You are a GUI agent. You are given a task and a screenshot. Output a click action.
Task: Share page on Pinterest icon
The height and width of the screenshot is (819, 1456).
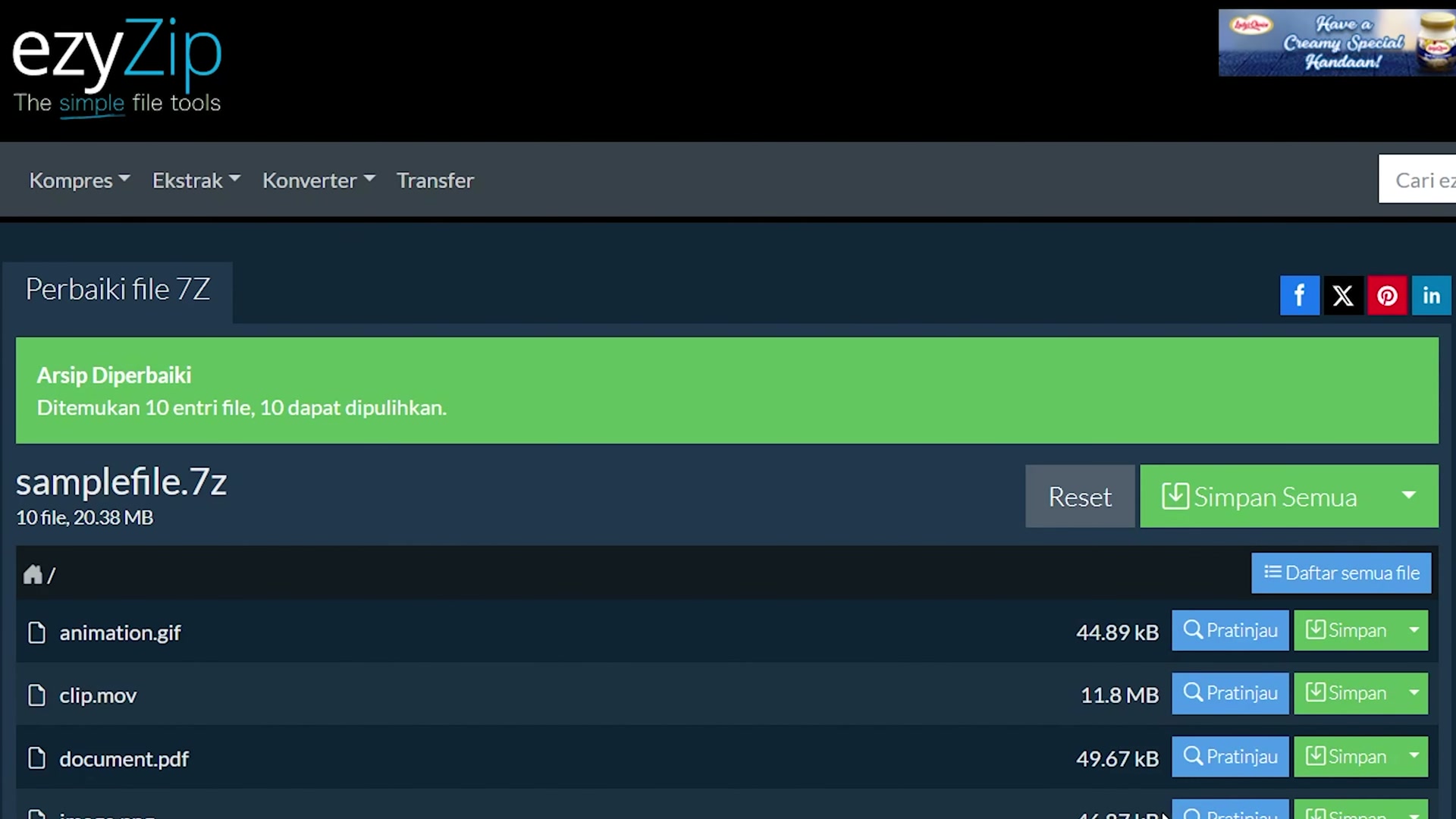[1387, 295]
